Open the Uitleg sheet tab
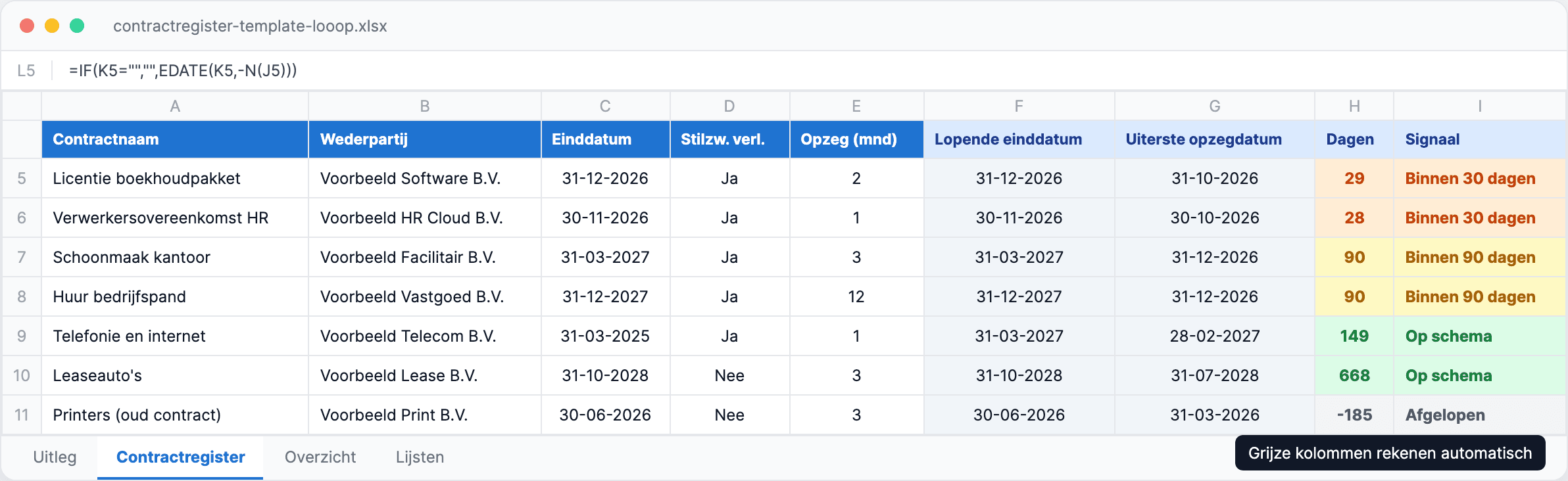 pos(55,457)
